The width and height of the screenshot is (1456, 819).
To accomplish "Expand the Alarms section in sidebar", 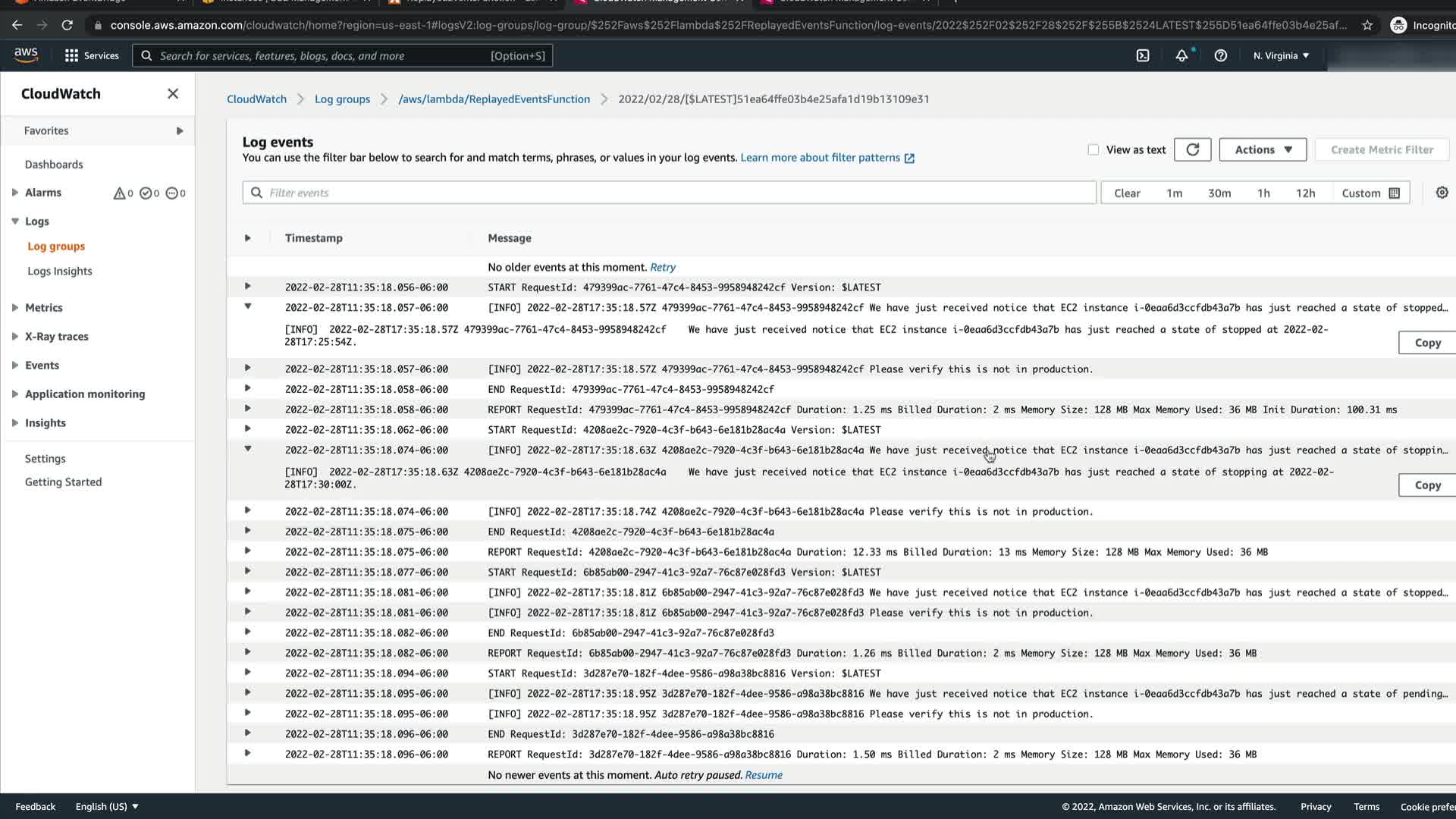I will click(x=15, y=193).
